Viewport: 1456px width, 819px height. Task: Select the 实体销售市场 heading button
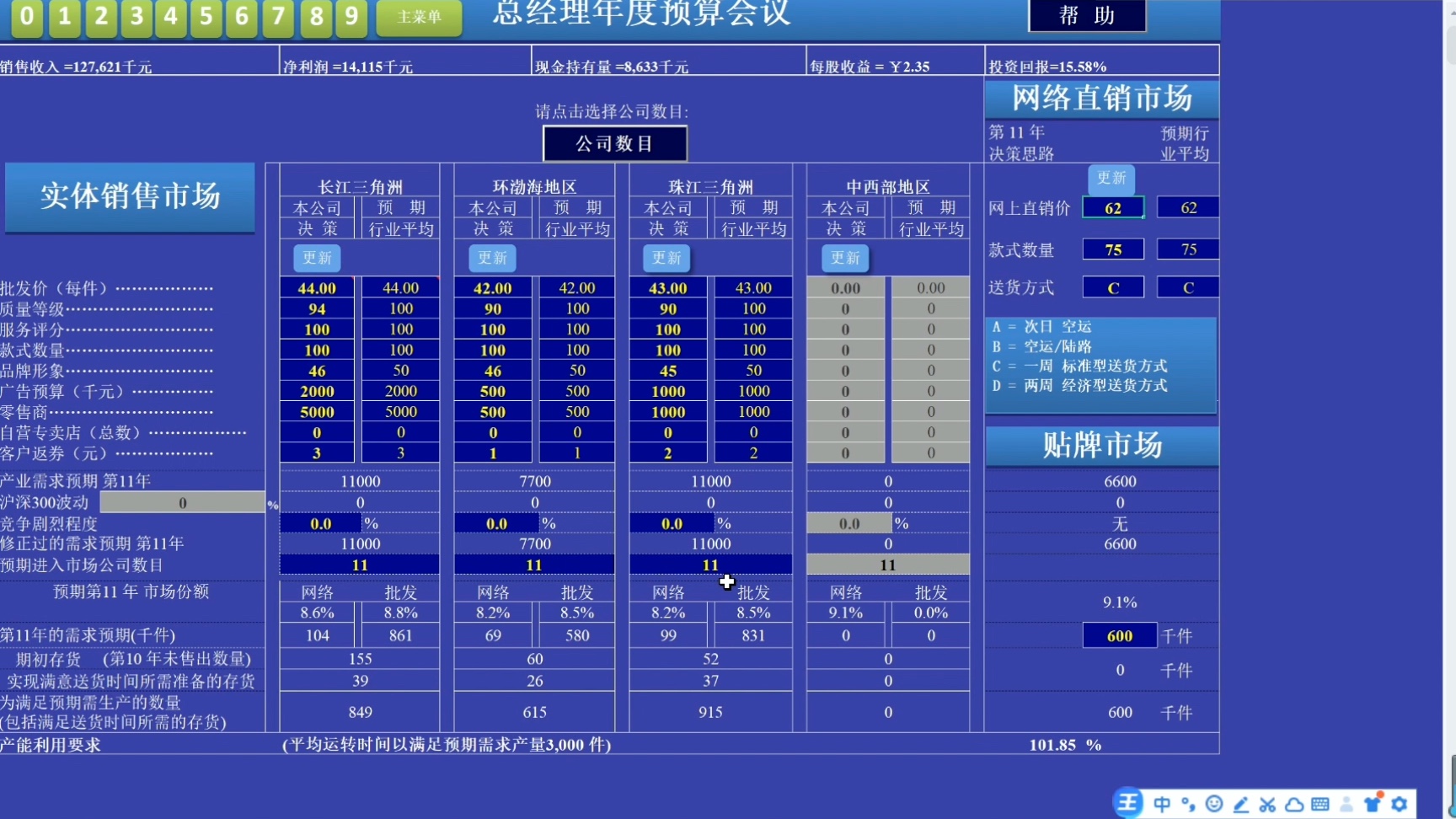130,196
